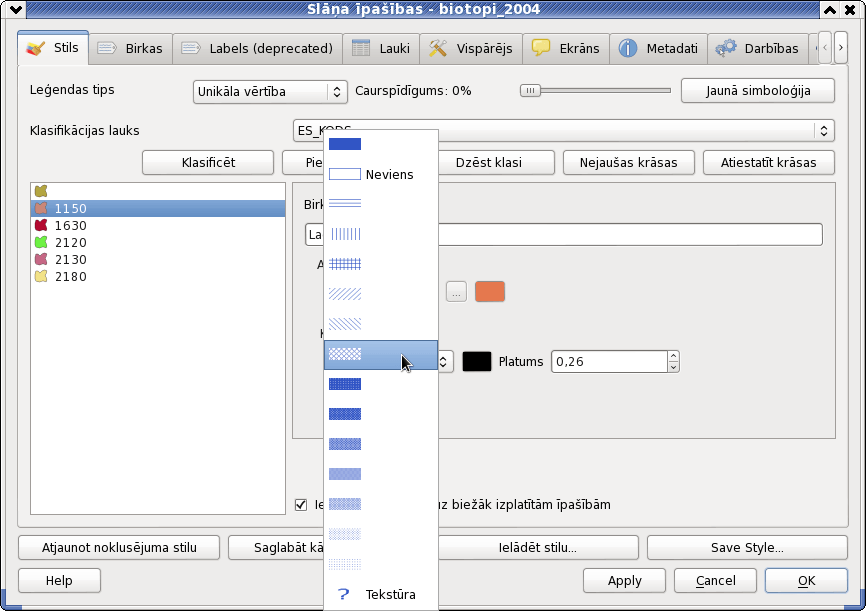The width and height of the screenshot is (866, 611).
Task: Select the Tekstūra question-mark option
Action: pyautogui.click(x=381, y=594)
